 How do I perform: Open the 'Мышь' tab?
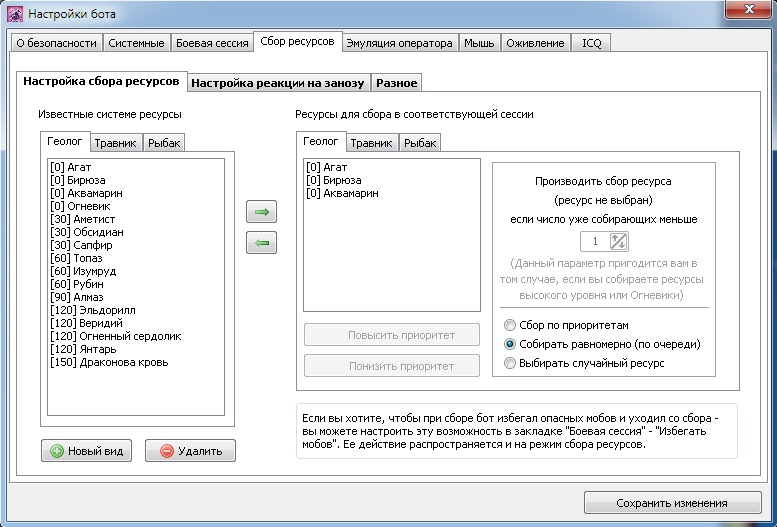click(x=479, y=43)
